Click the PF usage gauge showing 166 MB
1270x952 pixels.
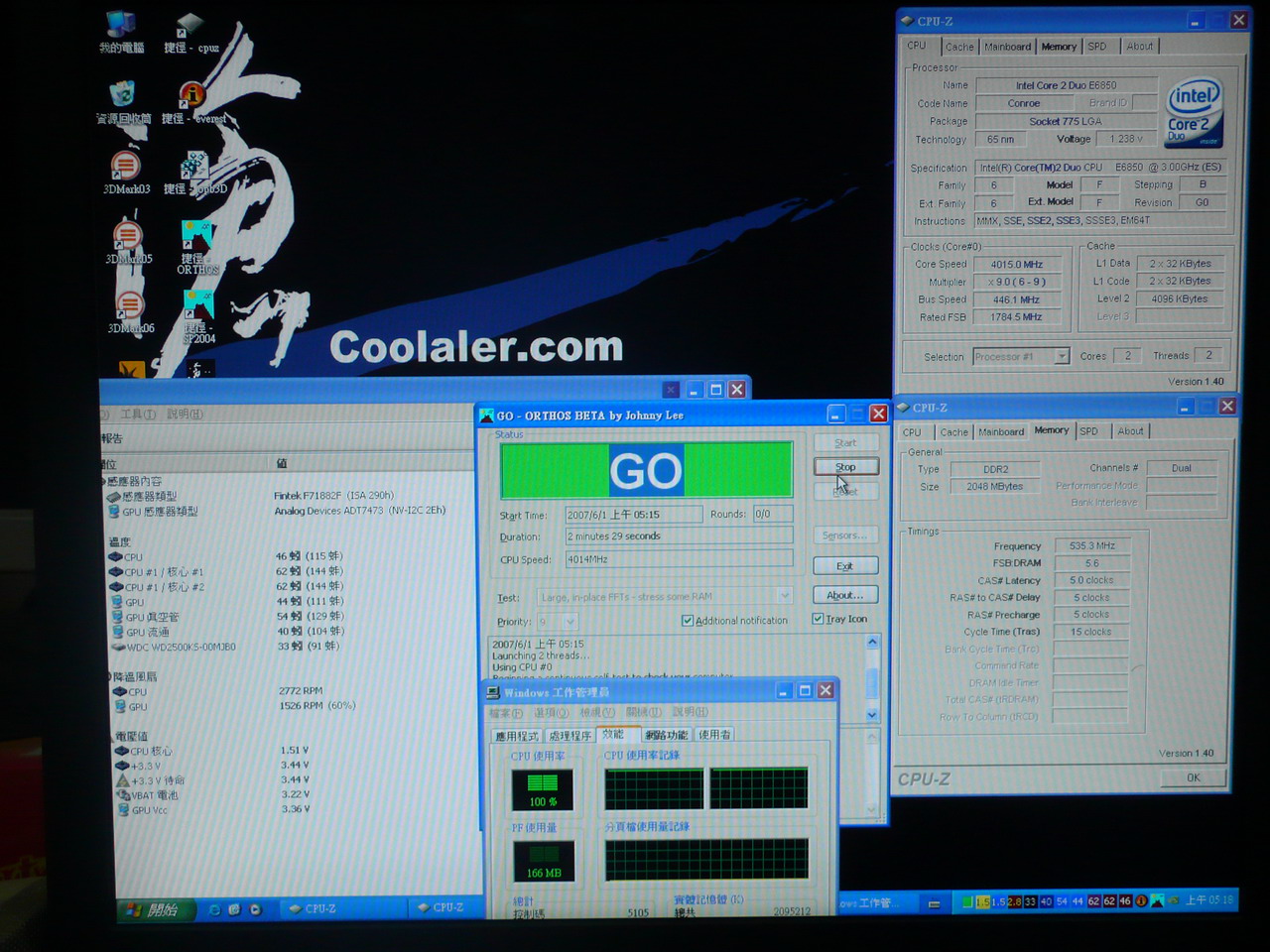tap(544, 861)
